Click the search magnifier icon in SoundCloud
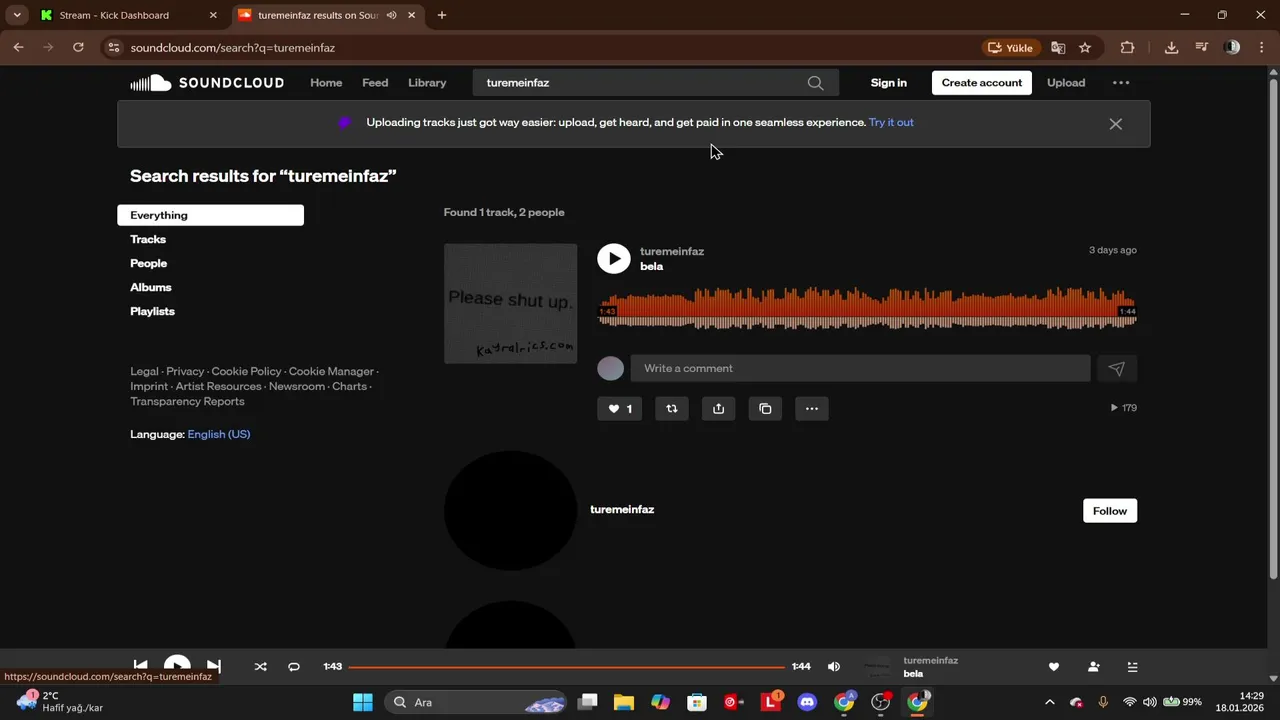The width and height of the screenshot is (1280, 720). [x=816, y=83]
